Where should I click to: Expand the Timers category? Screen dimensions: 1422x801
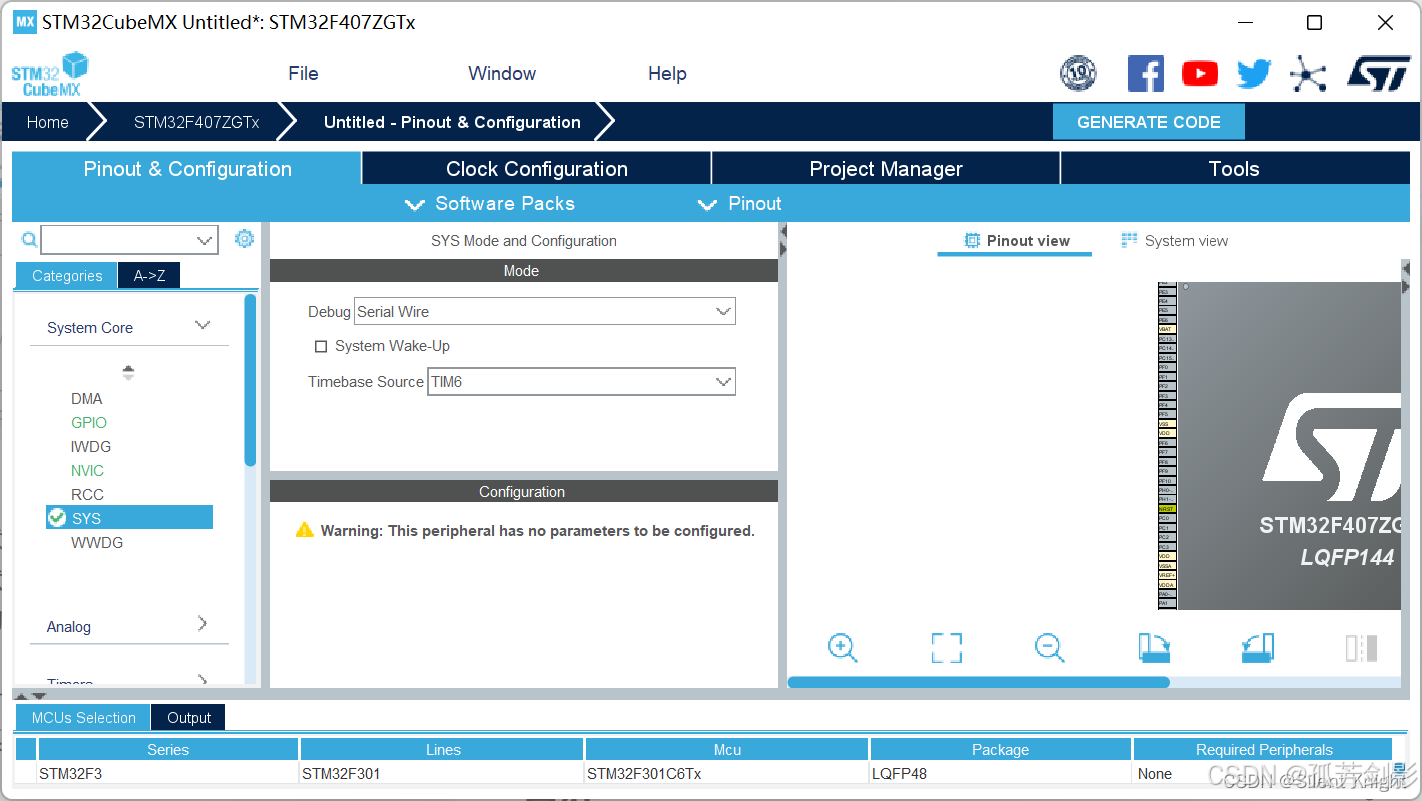[x=202, y=680]
